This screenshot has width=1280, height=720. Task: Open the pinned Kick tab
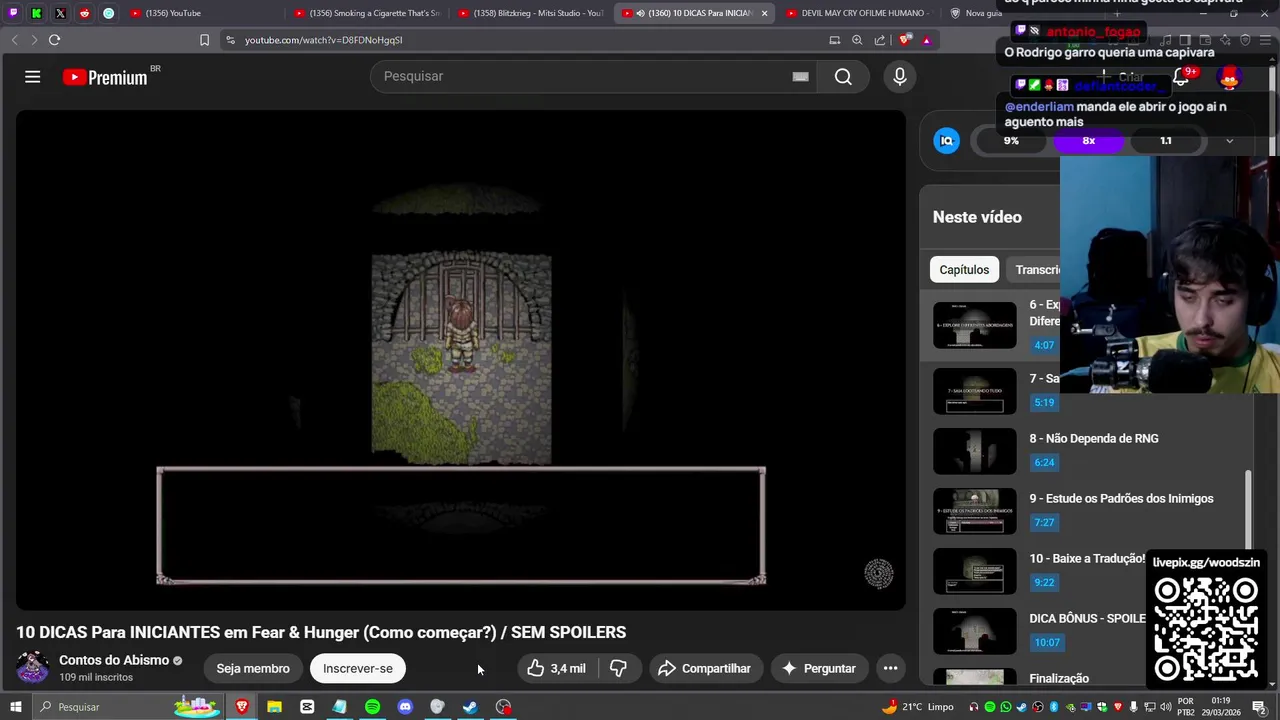36,13
